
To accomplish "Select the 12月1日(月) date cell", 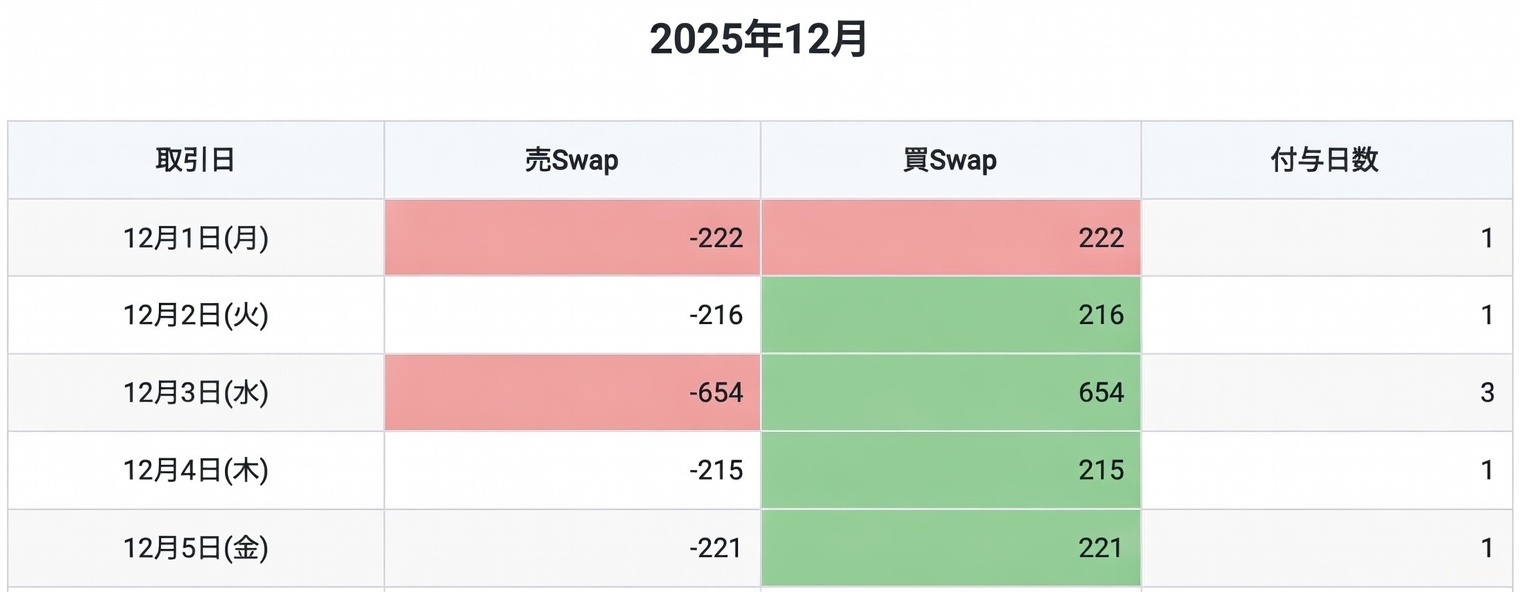I will click(x=195, y=238).
